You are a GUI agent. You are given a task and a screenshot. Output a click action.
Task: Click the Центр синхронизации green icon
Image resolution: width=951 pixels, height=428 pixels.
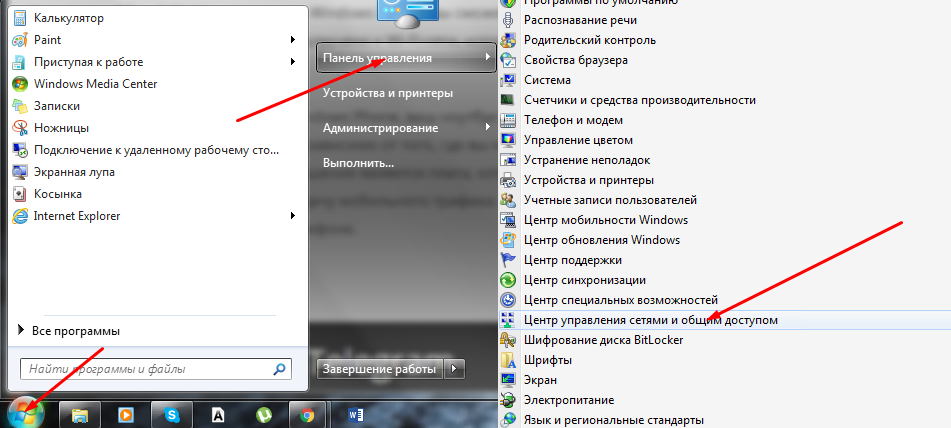tap(508, 280)
